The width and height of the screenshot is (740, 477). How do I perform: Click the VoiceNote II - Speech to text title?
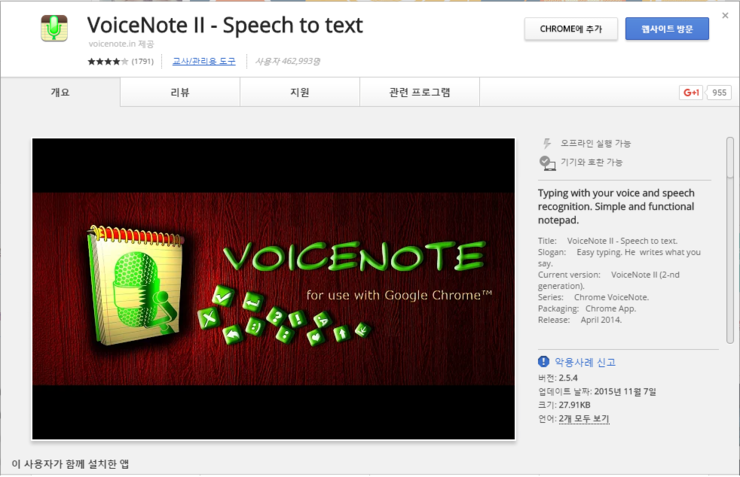225,25
